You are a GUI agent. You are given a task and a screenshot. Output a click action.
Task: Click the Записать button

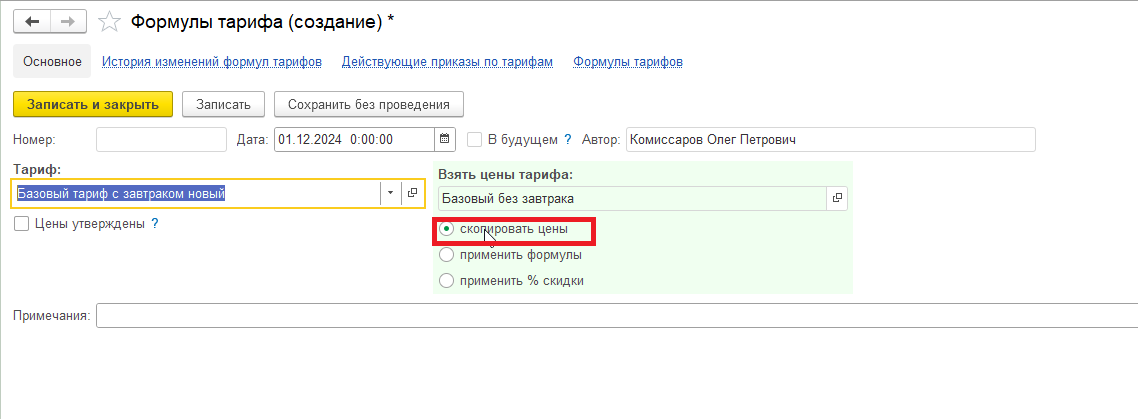[x=224, y=104]
